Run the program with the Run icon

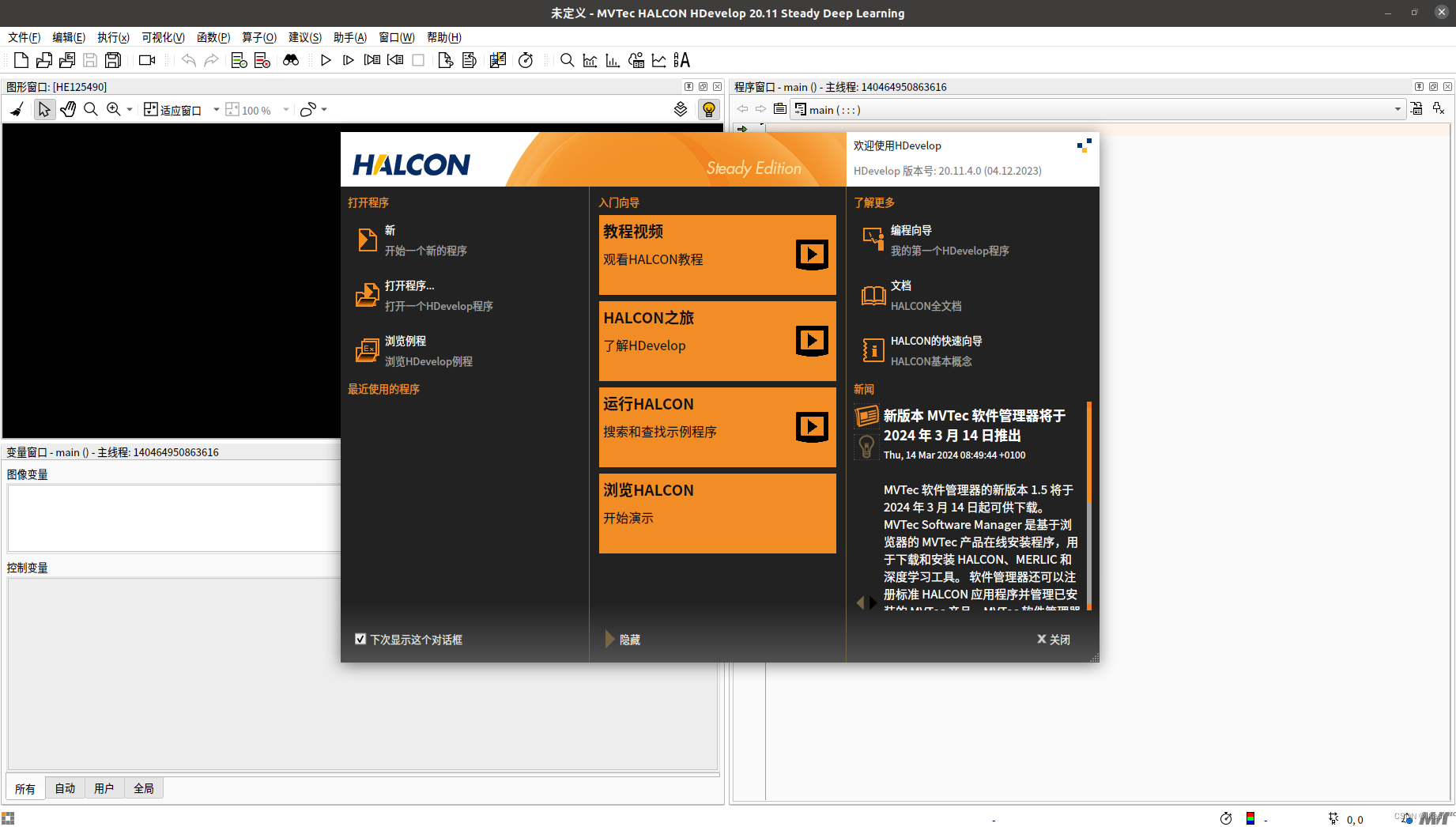pos(326,60)
